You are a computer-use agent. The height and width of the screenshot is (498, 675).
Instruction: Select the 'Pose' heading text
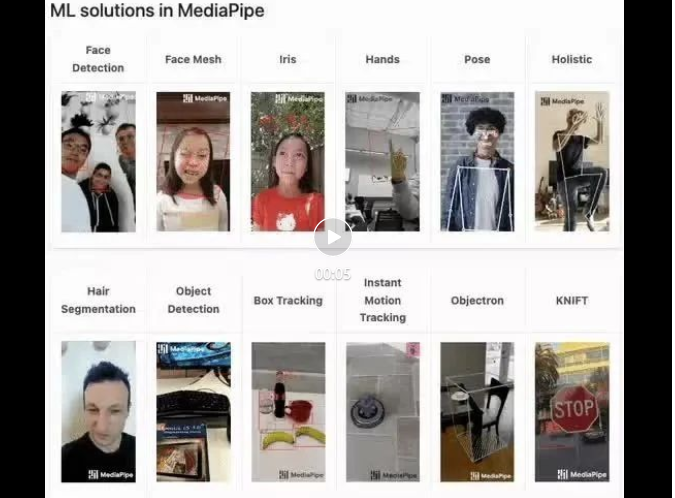[x=477, y=59]
